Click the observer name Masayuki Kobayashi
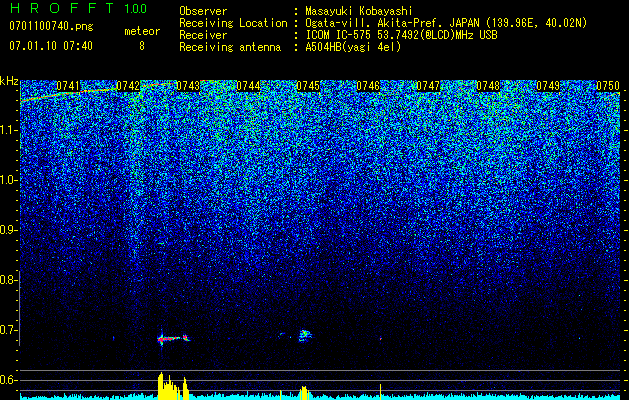The image size is (629, 400). click(x=359, y=11)
